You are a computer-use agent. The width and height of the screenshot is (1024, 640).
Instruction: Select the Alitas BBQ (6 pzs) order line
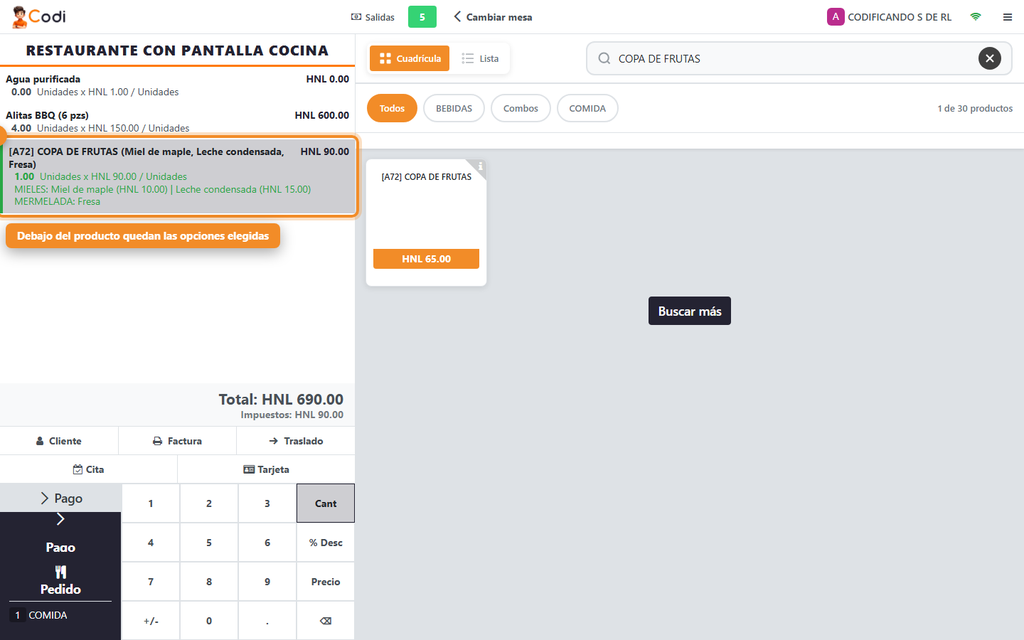click(177, 121)
